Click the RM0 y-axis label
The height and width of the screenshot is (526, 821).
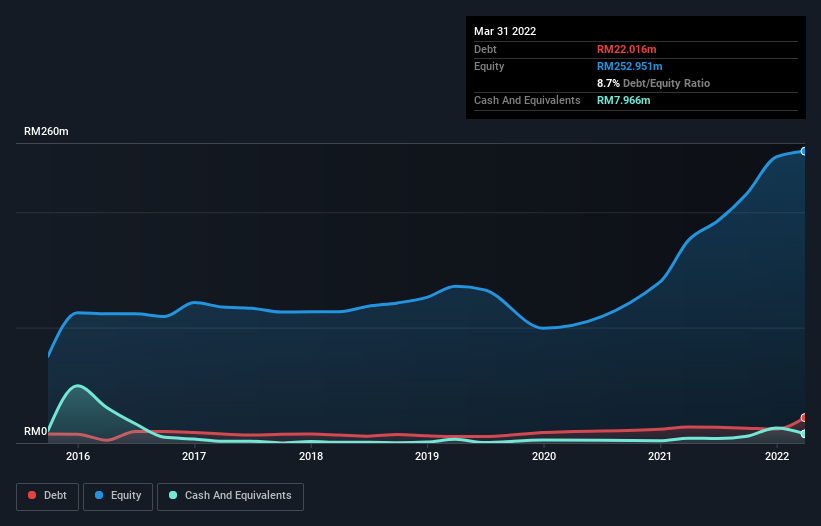[x=36, y=431]
